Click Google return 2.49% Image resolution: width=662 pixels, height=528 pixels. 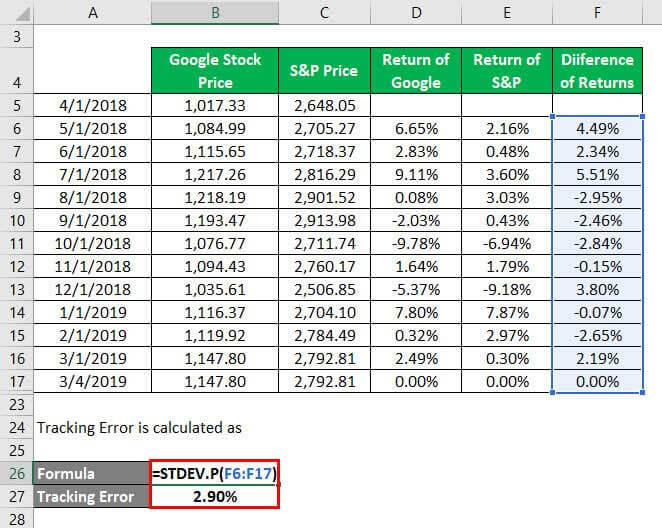tap(416, 358)
